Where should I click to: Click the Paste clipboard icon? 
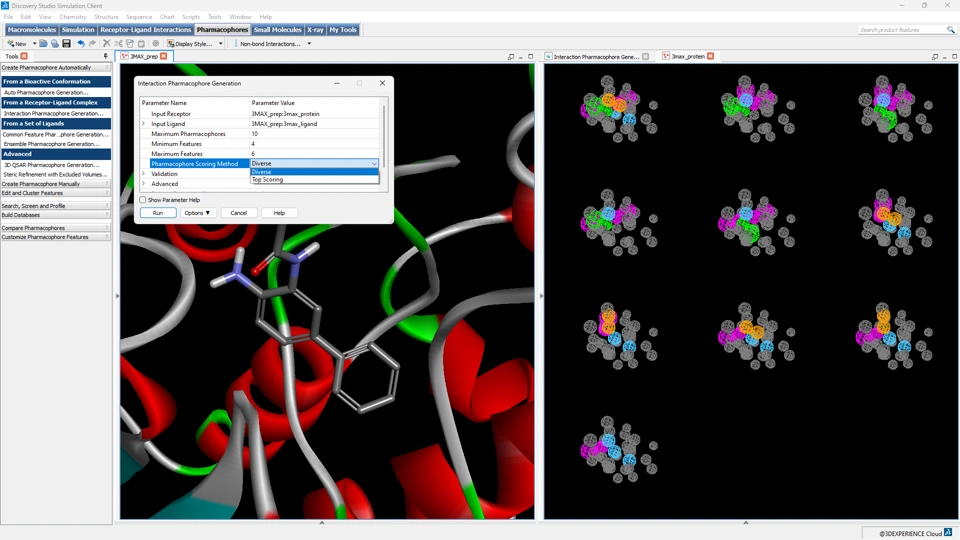point(141,43)
